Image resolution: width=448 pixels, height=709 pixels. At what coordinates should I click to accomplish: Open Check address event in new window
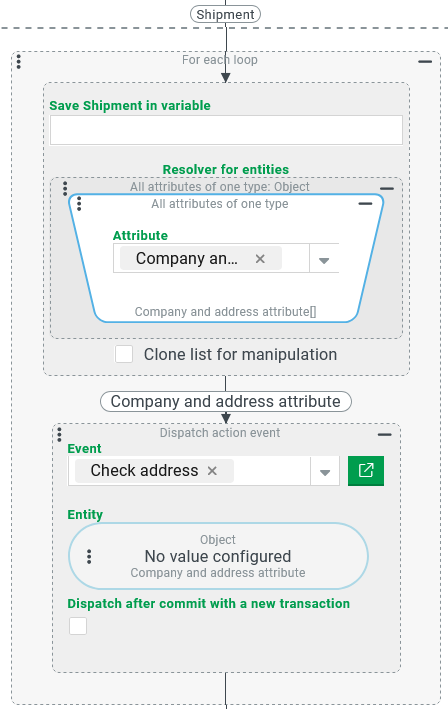coord(366,471)
